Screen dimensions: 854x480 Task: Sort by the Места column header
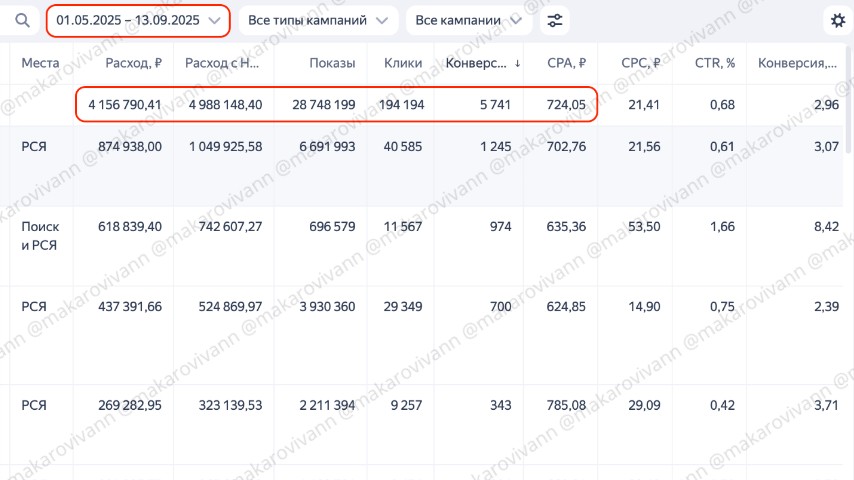(x=41, y=63)
